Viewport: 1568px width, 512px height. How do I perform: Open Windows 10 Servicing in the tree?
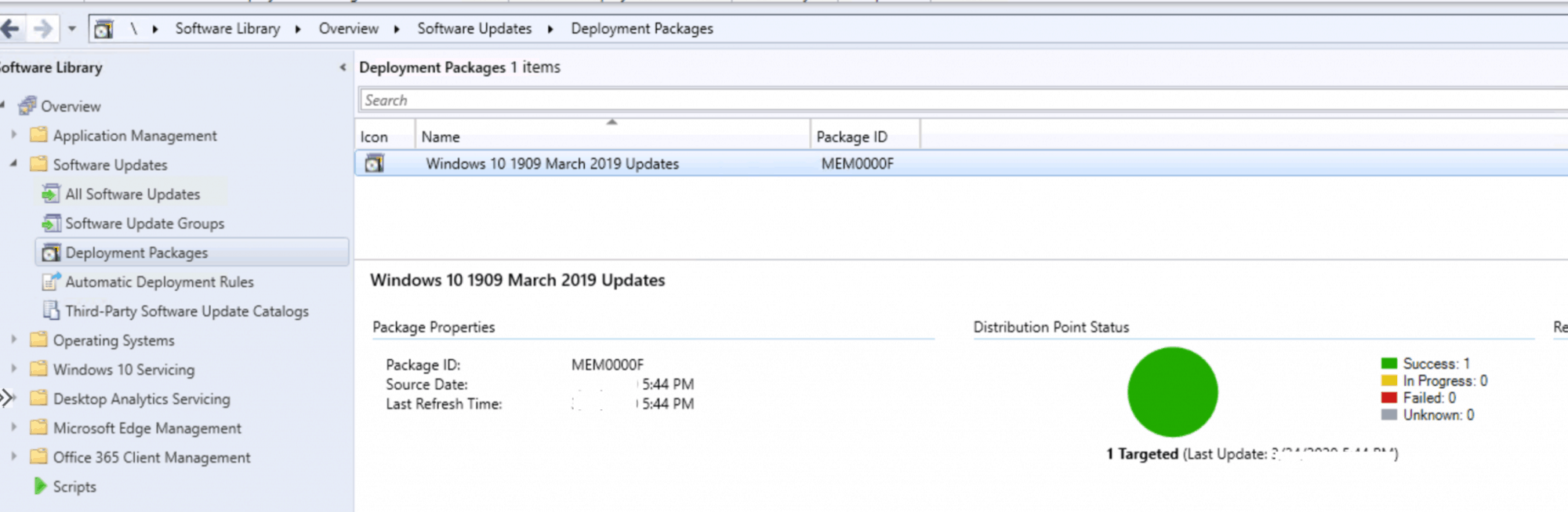(123, 369)
